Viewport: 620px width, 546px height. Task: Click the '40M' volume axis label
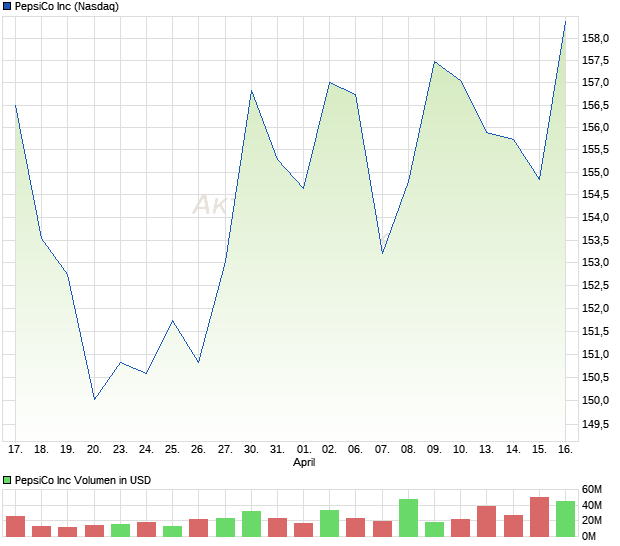pos(592,505)
